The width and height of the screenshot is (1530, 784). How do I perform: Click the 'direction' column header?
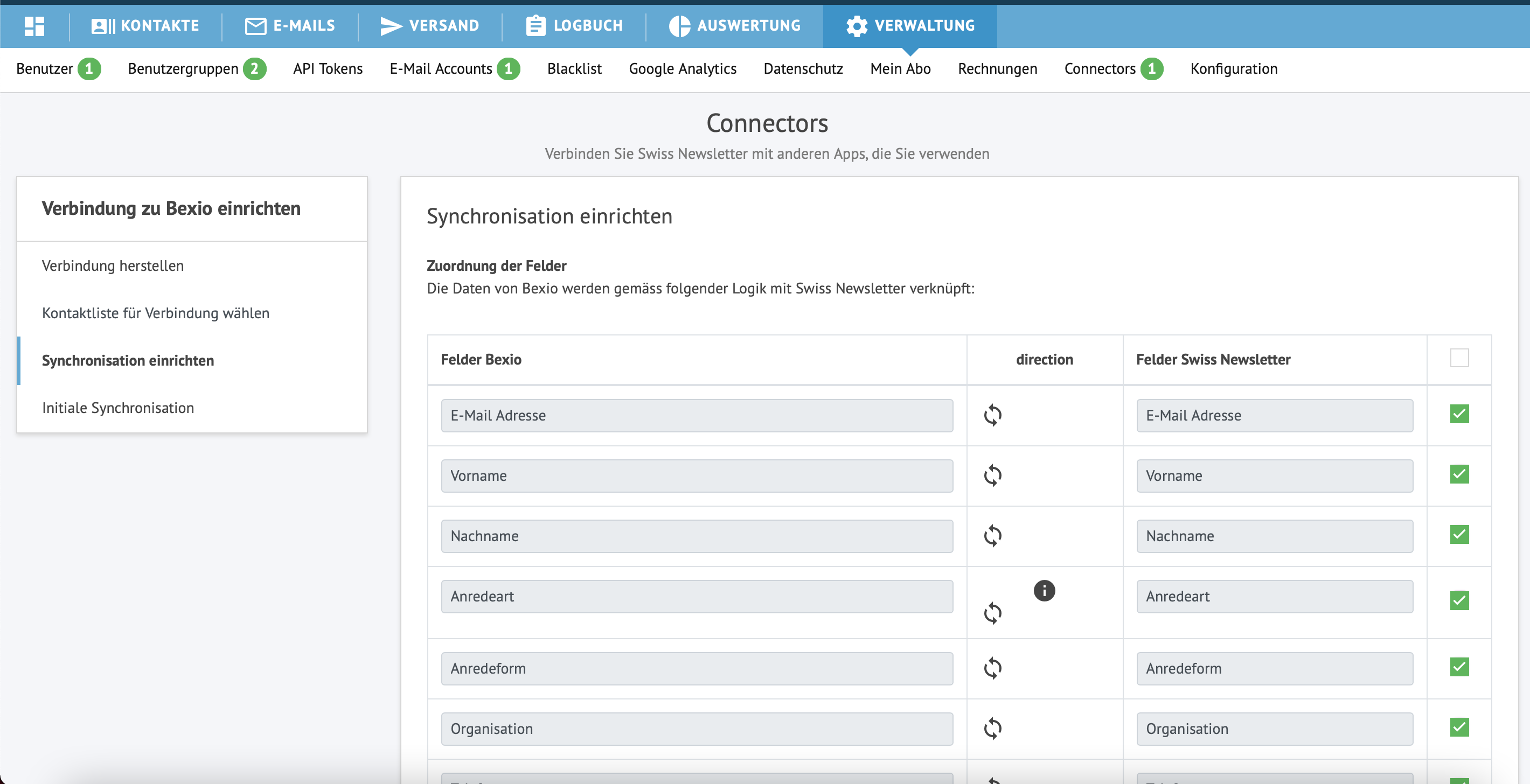pyautogui.click(x=1044, y=360)
